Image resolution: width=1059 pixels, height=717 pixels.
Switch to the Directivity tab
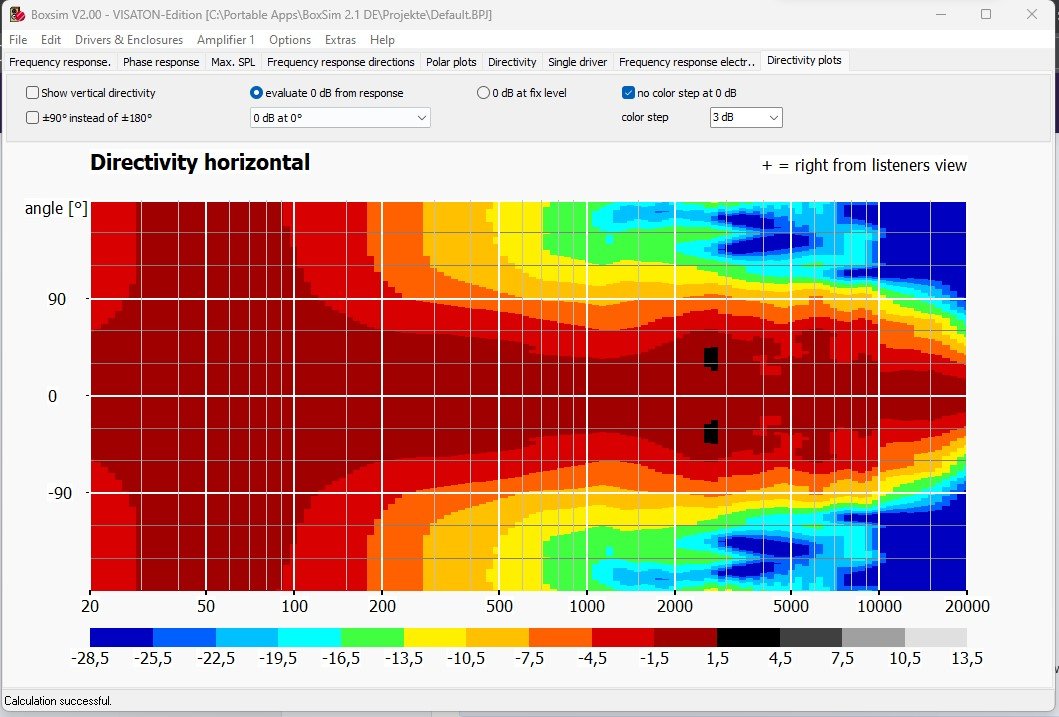click(x=512, y=61)
